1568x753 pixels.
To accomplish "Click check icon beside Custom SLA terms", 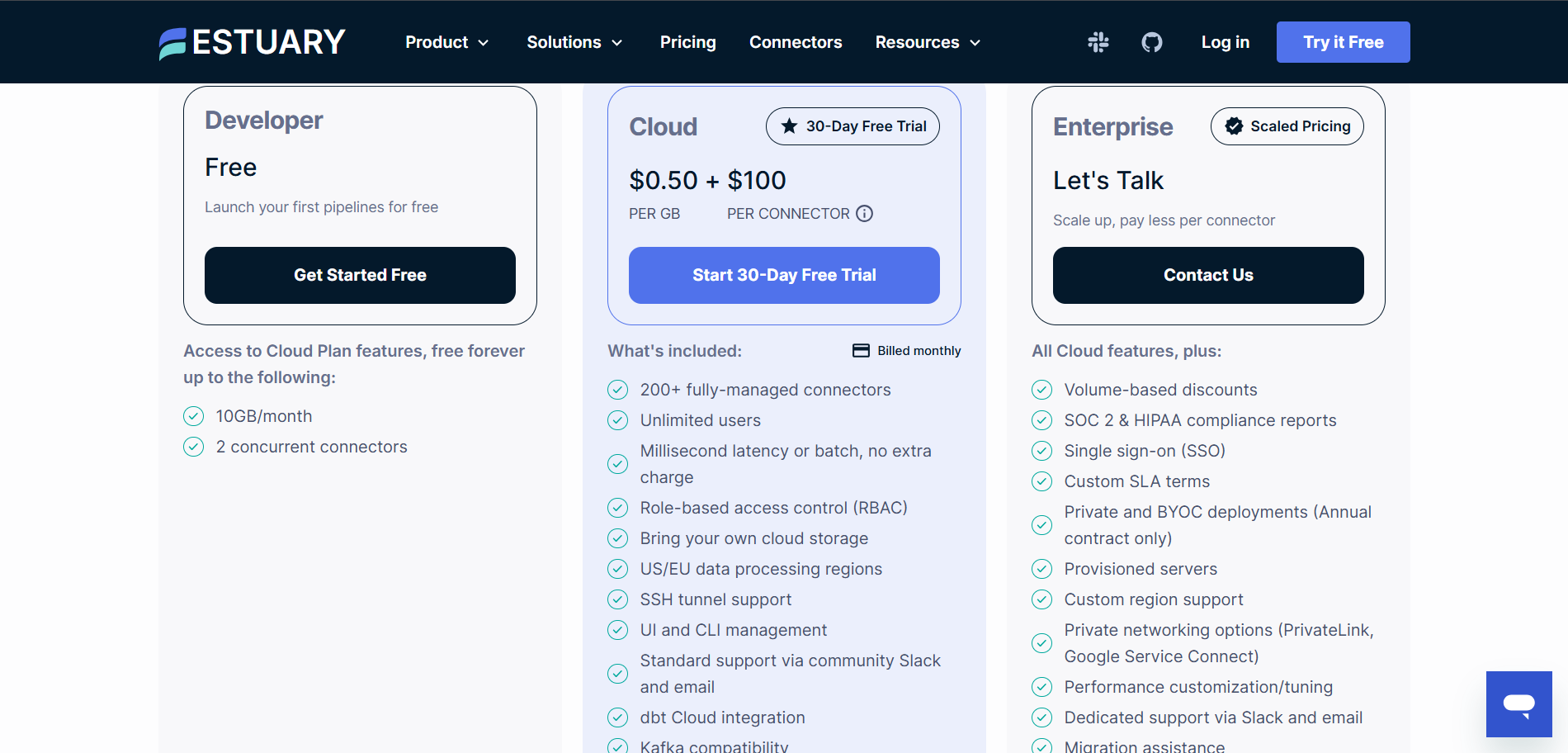I will (x=1042, y=481).
